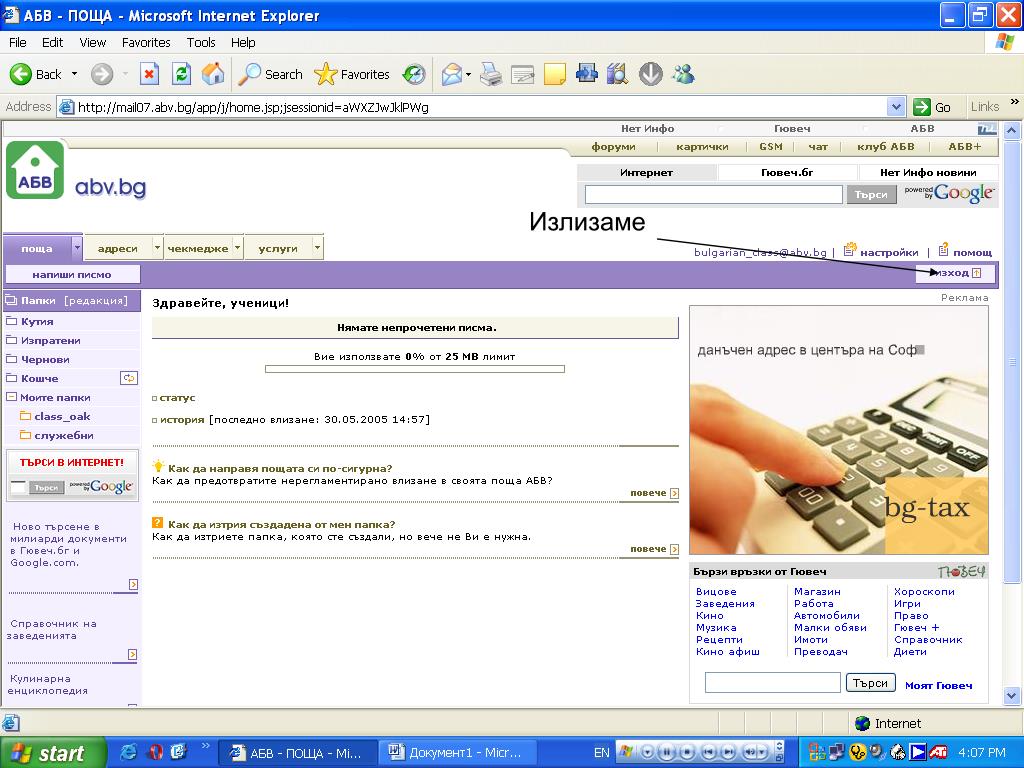Screen dimensions: 1024x768
Task: Click the АБВ house logo
Action: (35, 170)
